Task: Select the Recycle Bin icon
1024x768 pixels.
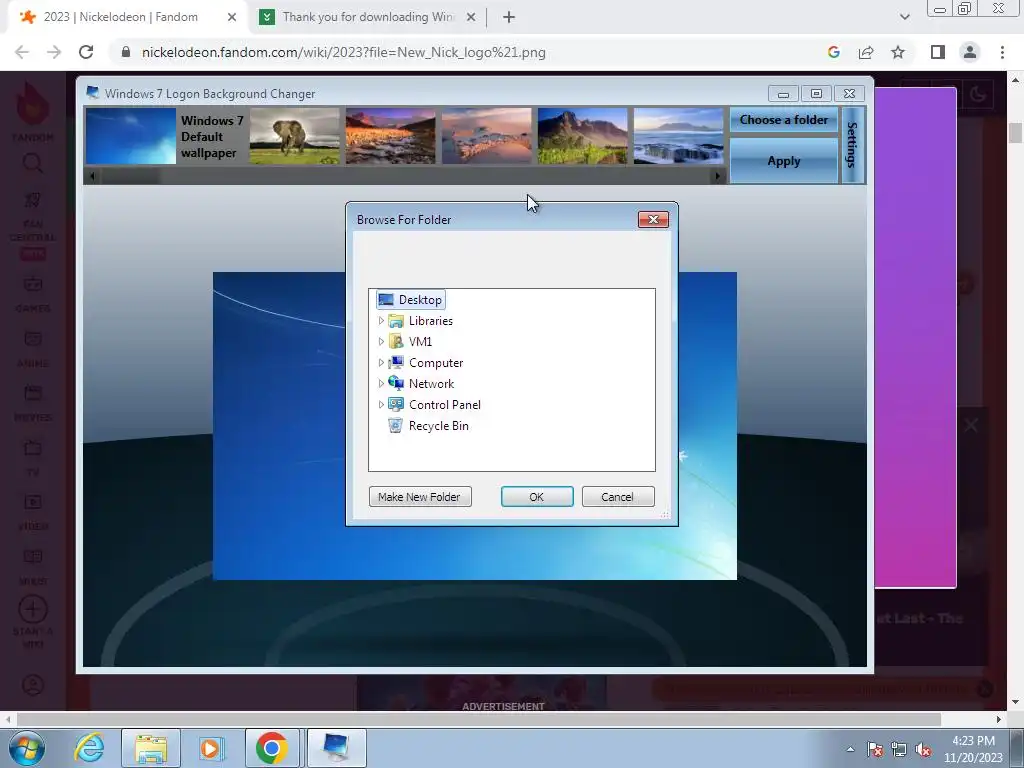Action: [x=396, y=425]
